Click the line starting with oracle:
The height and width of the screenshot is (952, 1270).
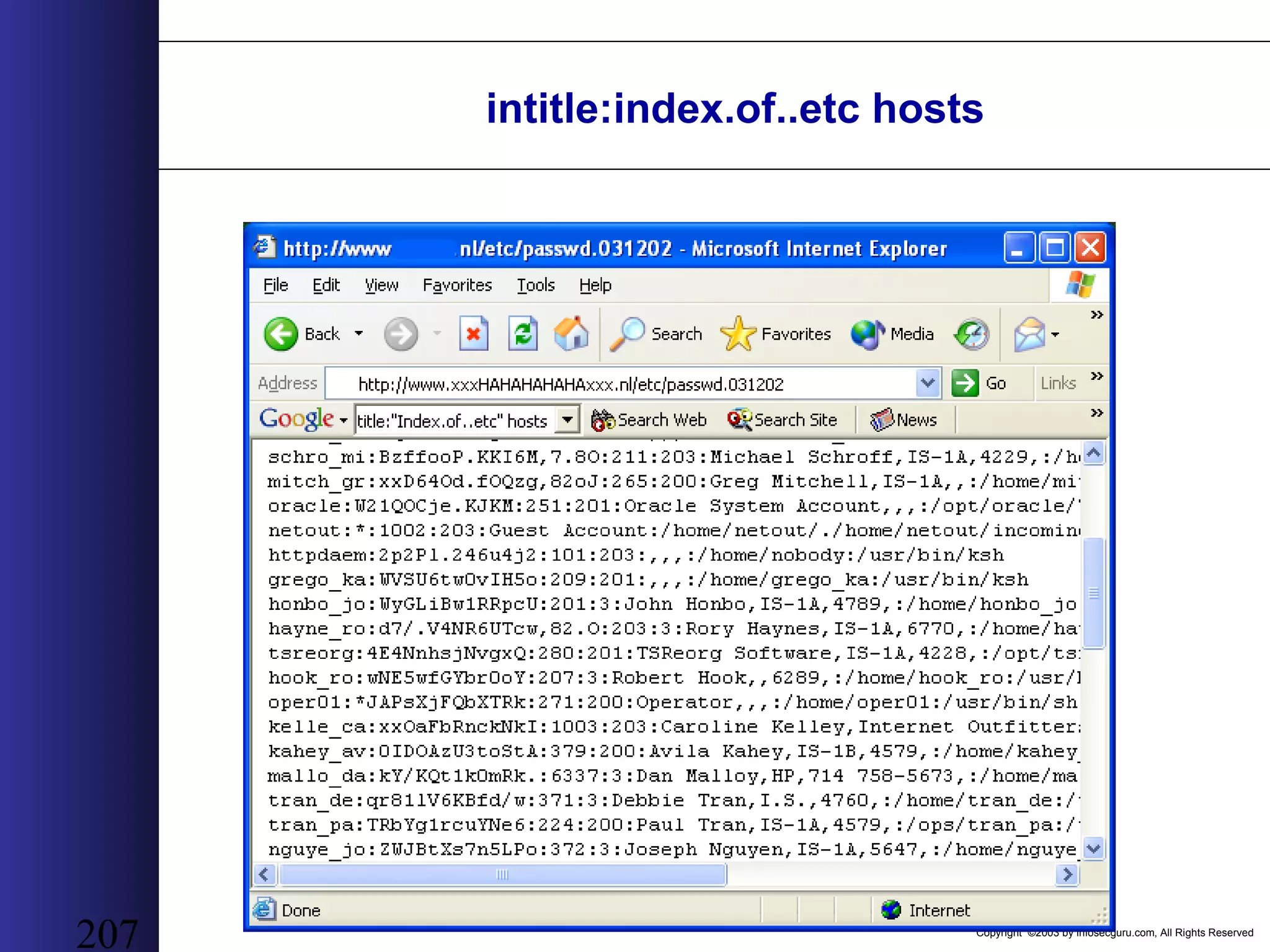673,506
